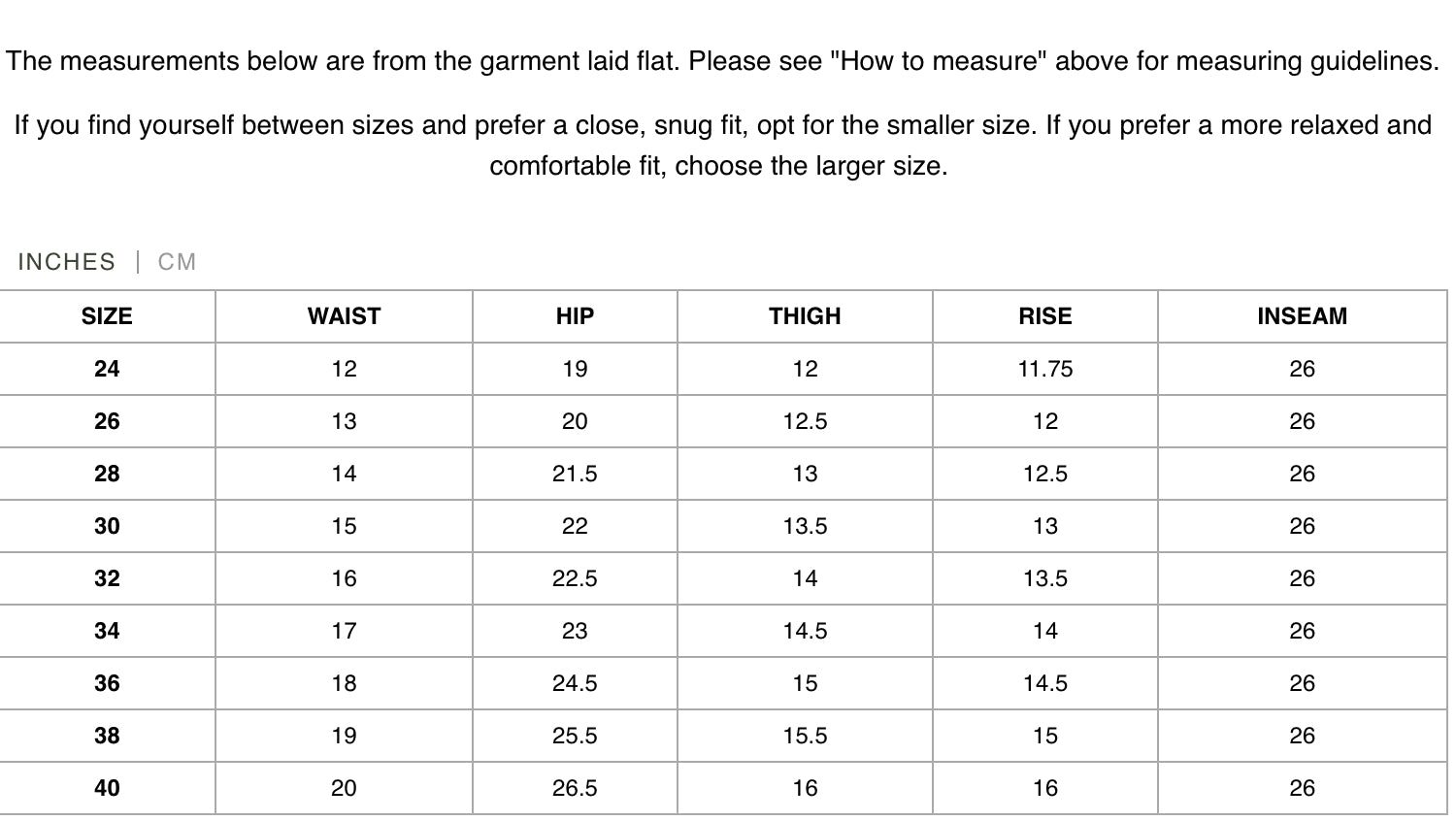Switch units to CM
Screen dimensions: 1456x821
pyautogui.click(x=177, y=262)
